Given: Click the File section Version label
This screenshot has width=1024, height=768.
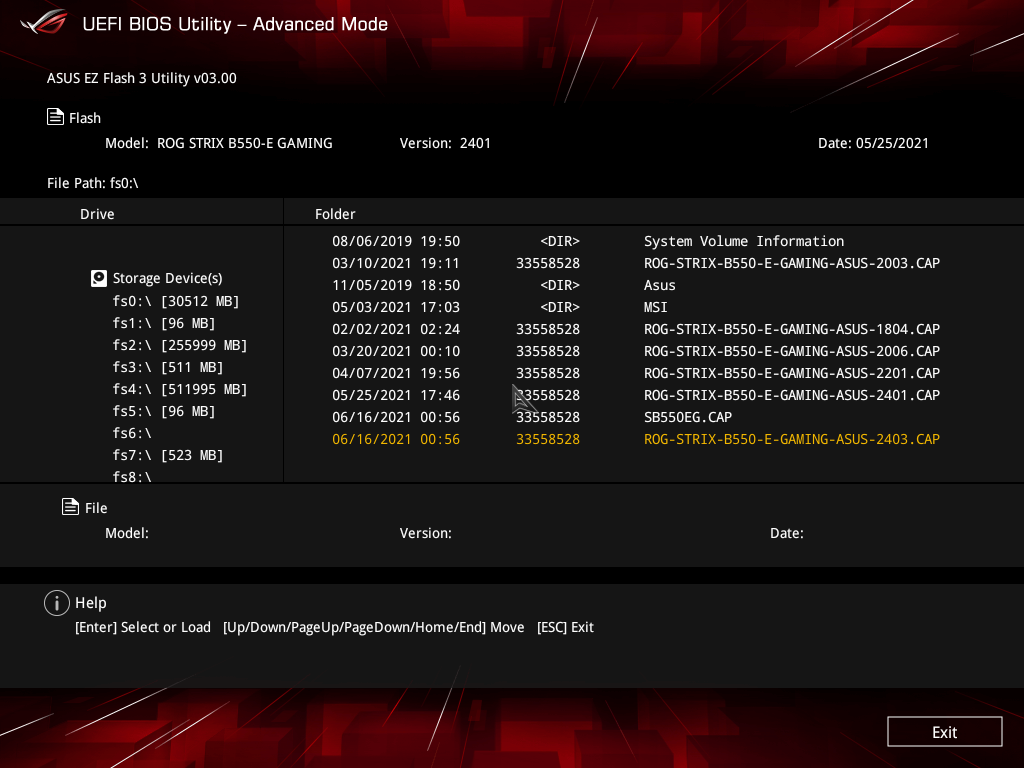Looking at the screenshot, I should [425, 533].
